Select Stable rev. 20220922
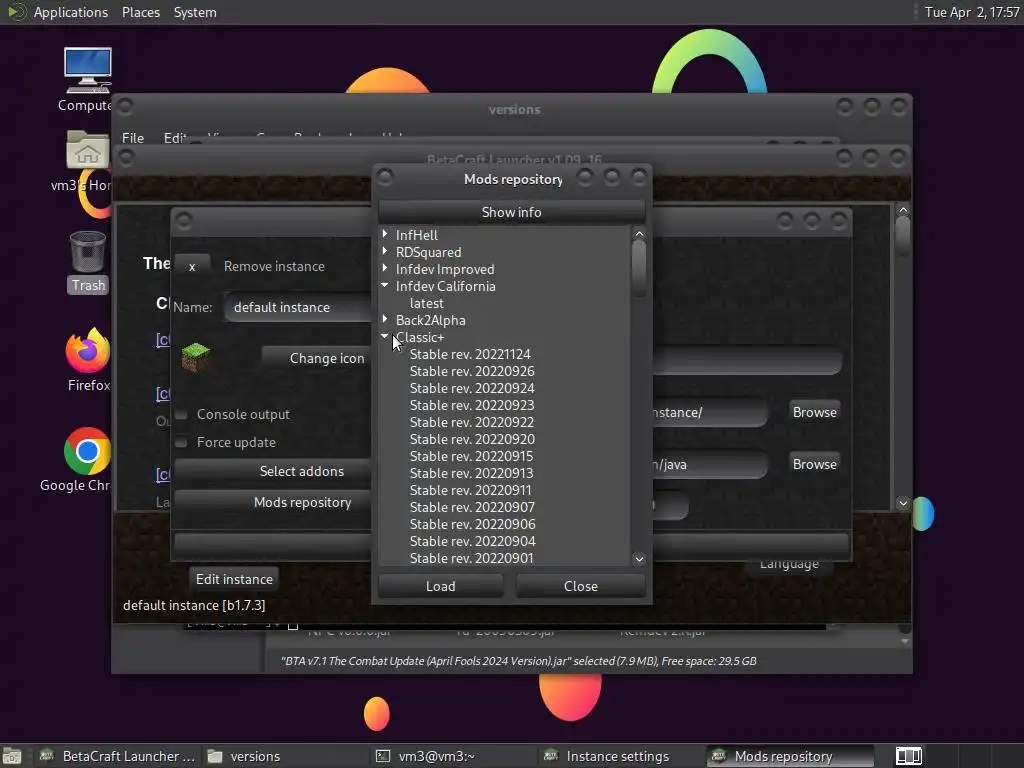Image resolution: width=1024 pixels, height=768 pixels. (472, 422)
